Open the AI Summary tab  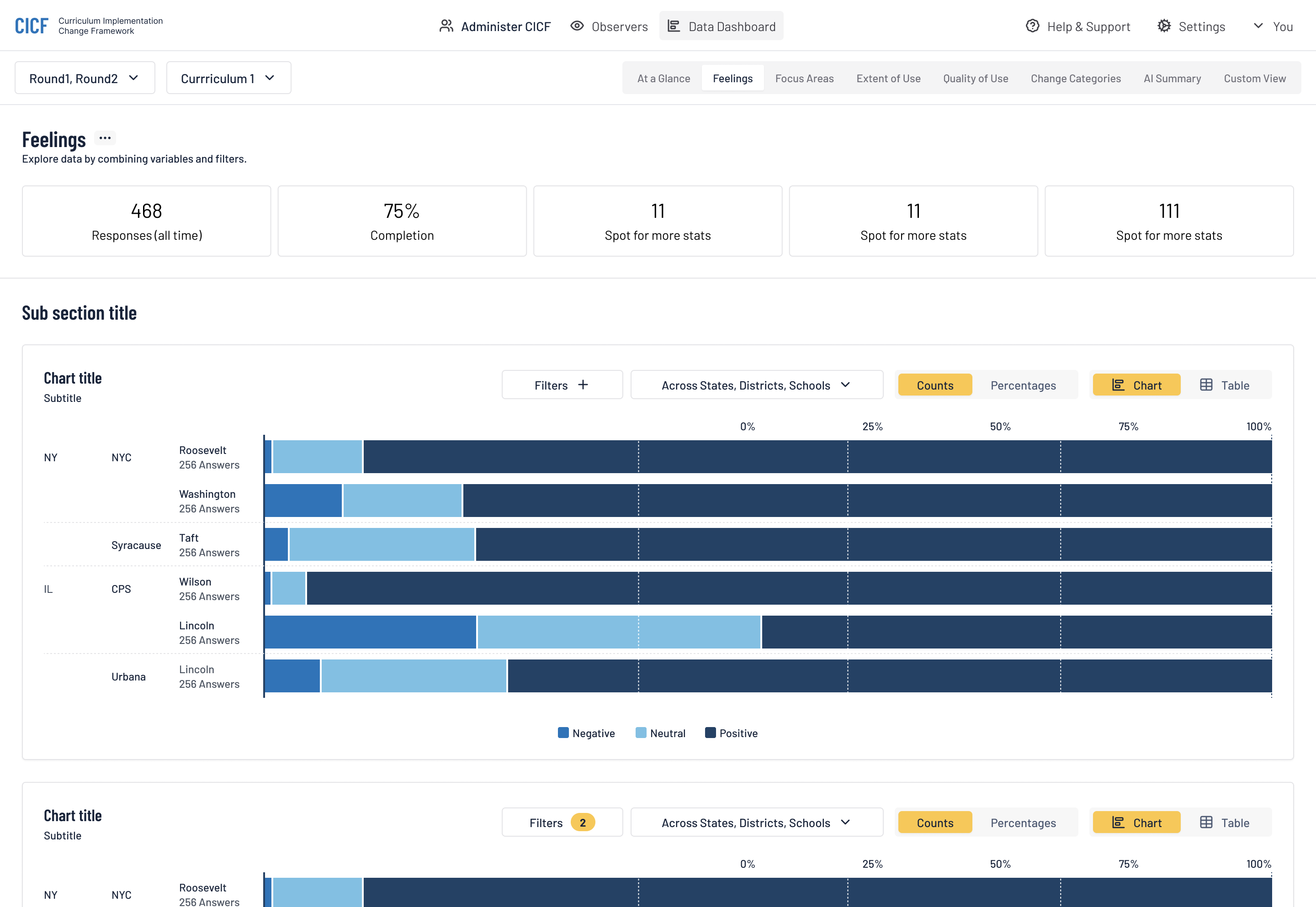[1172, 79]
